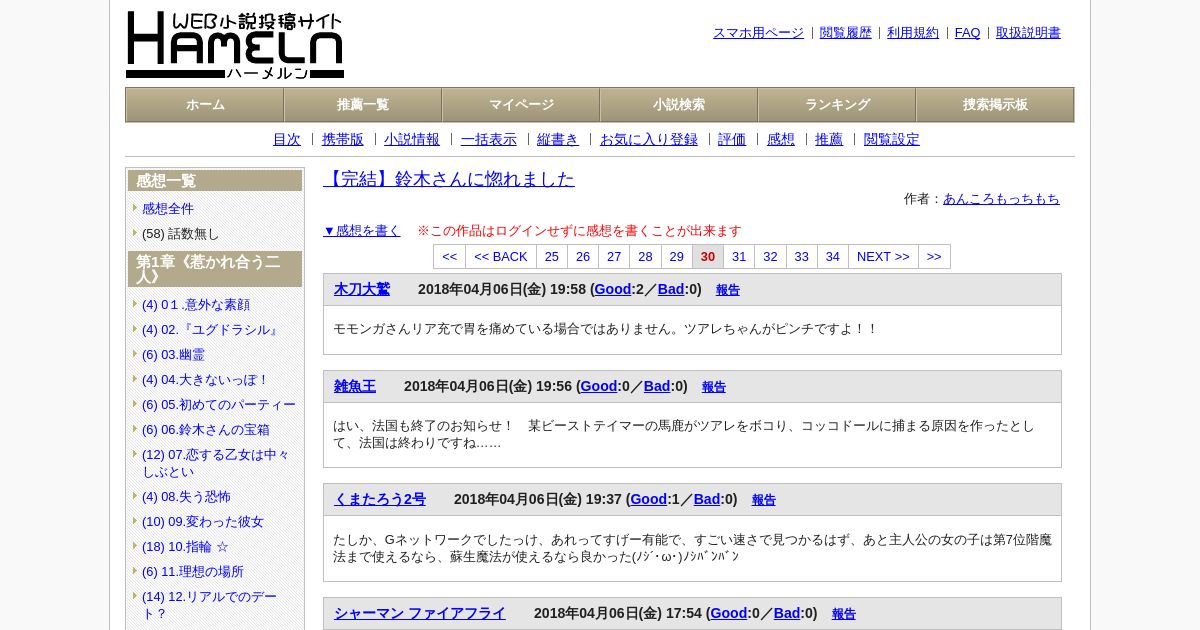Open the スマホ用ページ link

758,33
